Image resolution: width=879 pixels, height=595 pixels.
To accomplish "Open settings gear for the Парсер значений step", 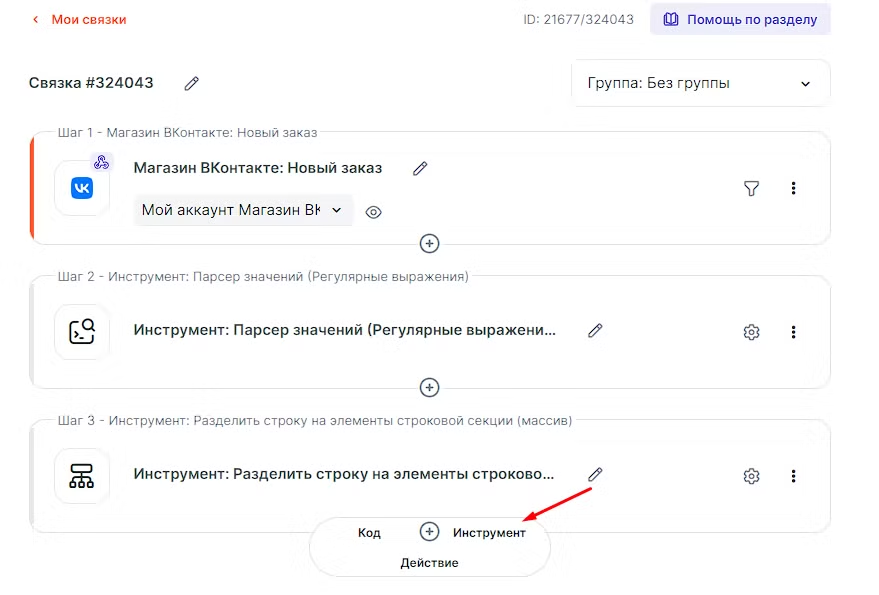I will coord(752,332).
